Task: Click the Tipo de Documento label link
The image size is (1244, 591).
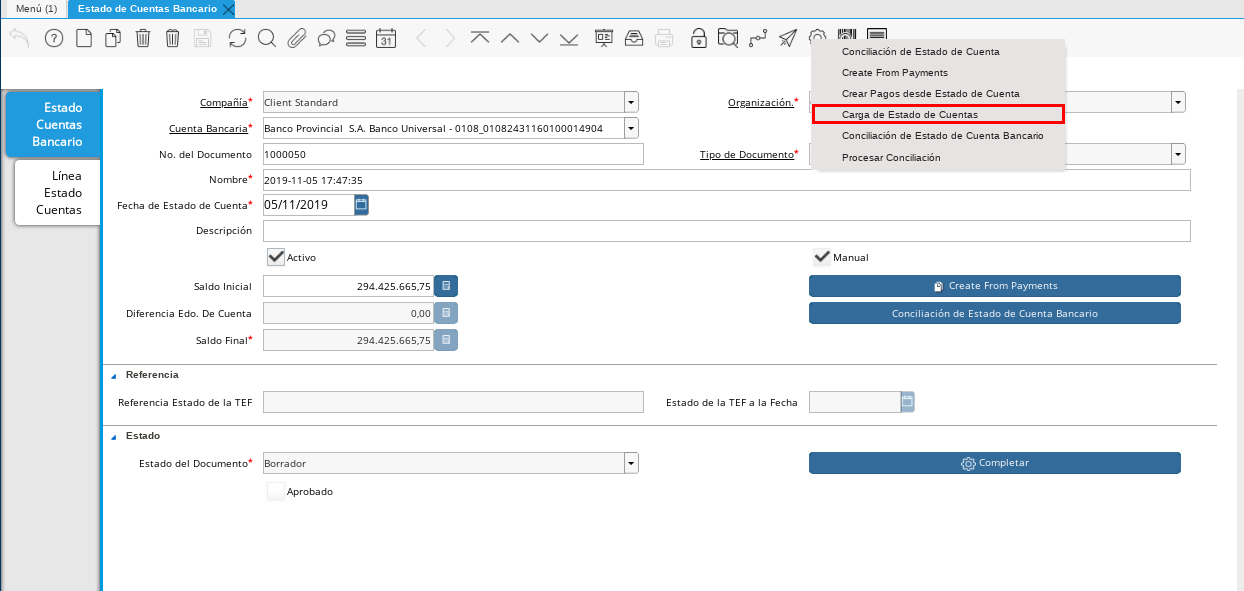Action: pos(746,154)
